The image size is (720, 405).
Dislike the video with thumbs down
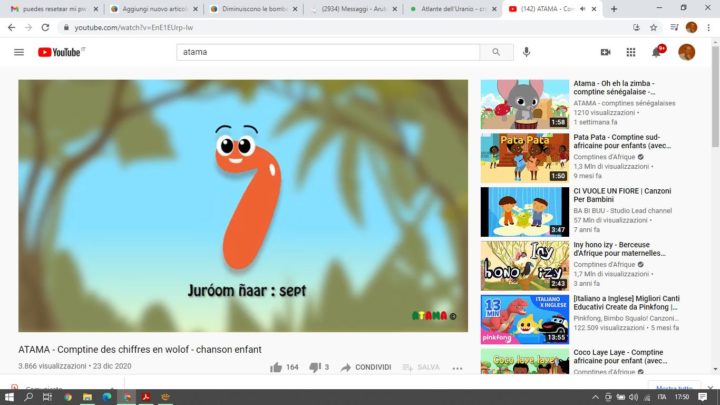coord(313,367)
